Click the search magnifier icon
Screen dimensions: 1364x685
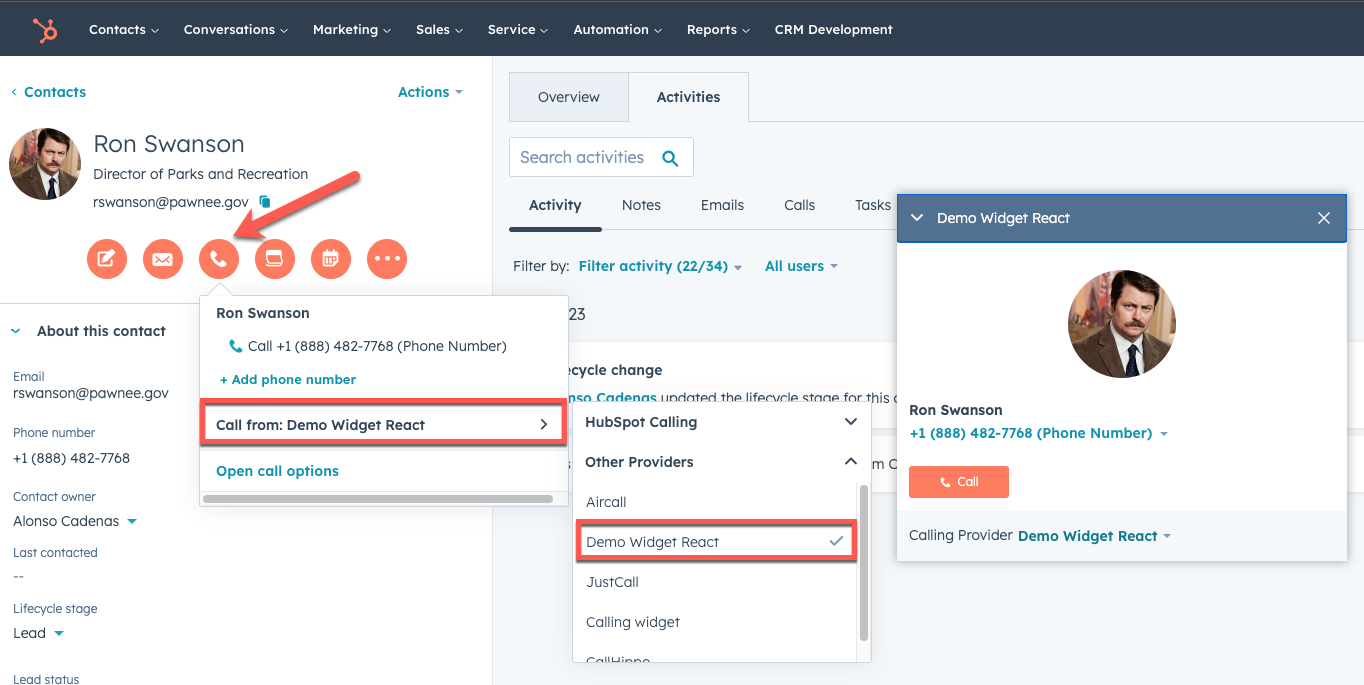pos(670,158)
